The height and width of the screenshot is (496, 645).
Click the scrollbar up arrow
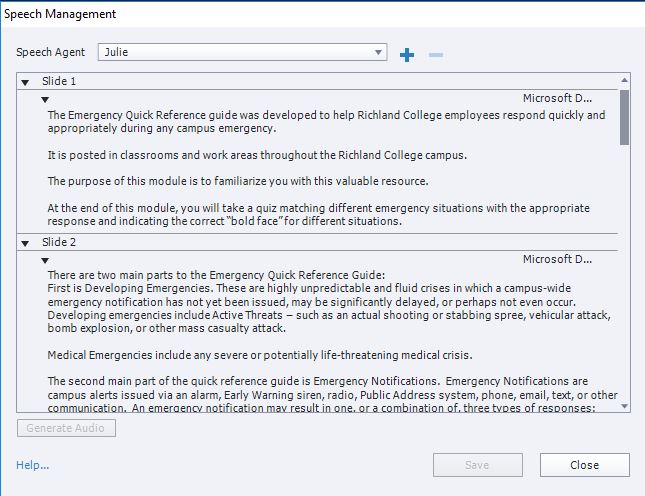click(x=624, y=80)
